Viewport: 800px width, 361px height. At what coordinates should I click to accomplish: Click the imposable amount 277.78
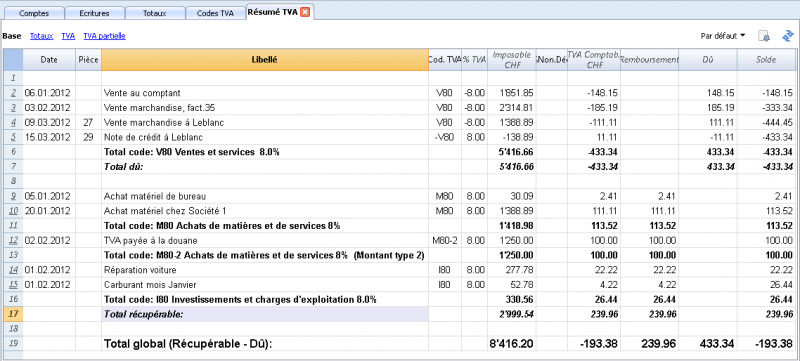[512, 270]
